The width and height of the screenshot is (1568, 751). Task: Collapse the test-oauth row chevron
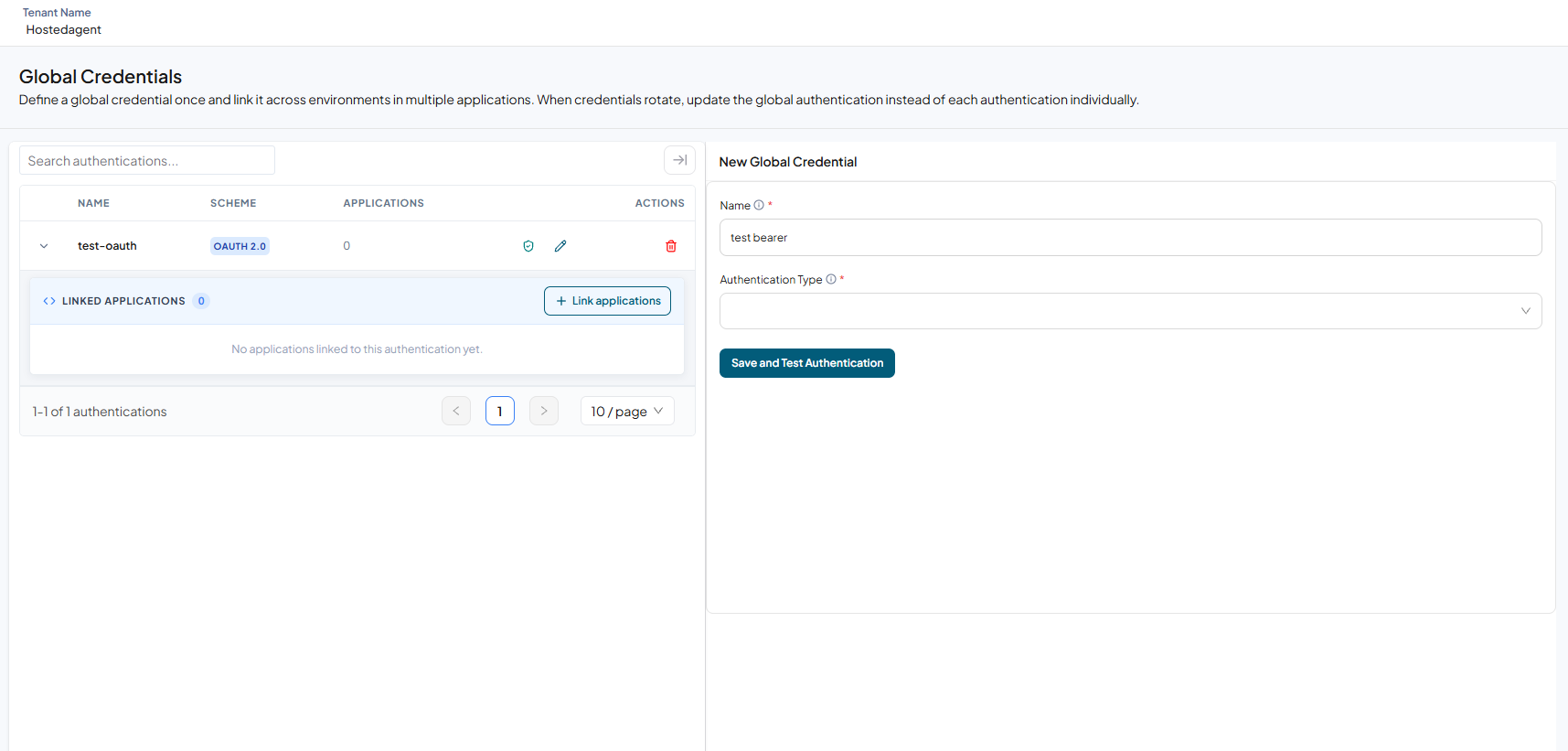[x=44, y=246]
